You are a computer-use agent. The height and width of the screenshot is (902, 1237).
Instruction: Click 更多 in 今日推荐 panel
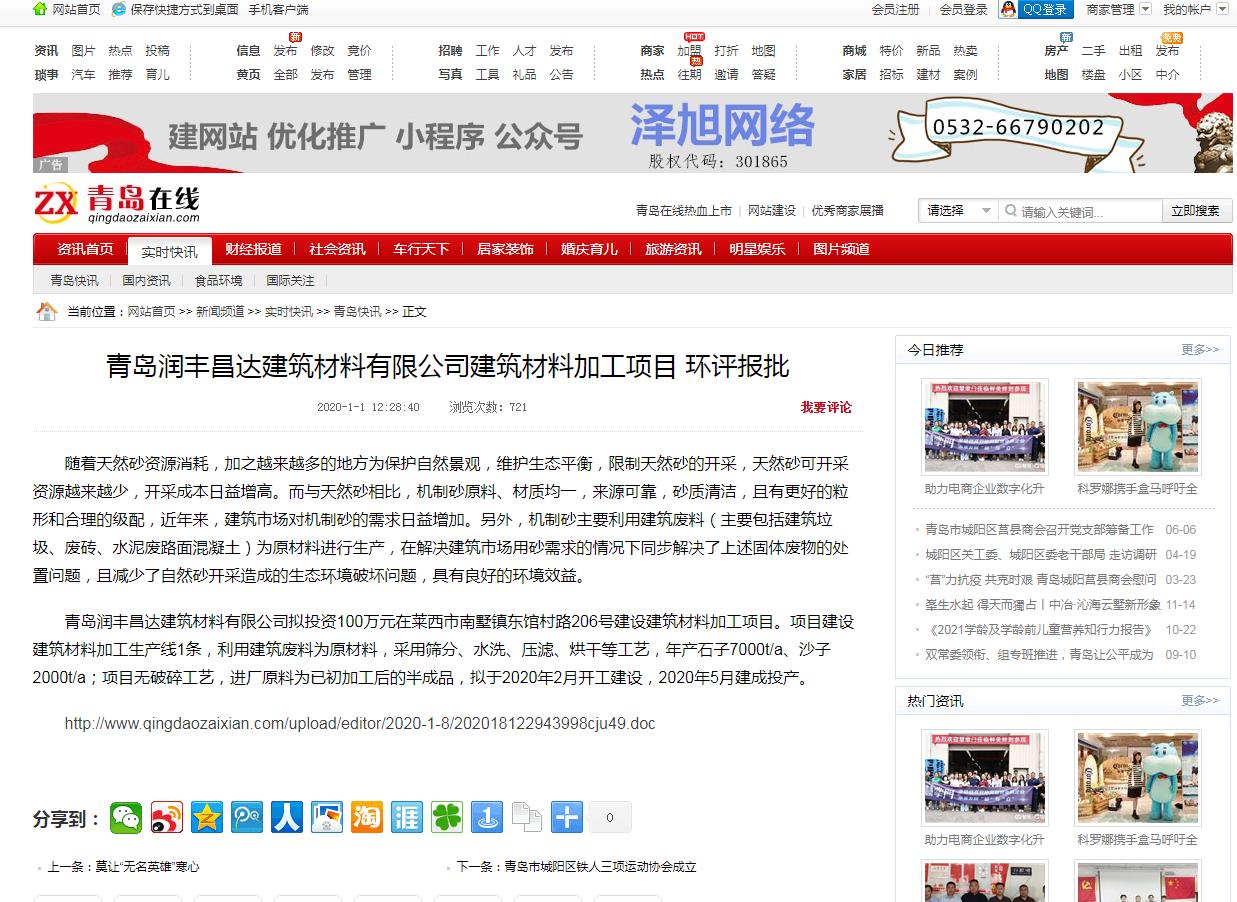(x=1200, y=349)
